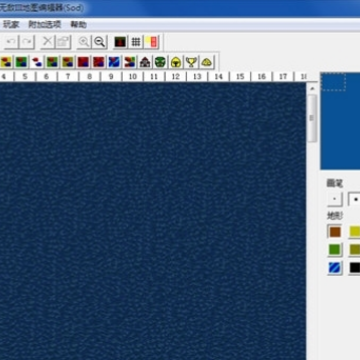Select the larger dot brush size
Image resolution: width=360 pixels, height=360 pixels.
354,199
